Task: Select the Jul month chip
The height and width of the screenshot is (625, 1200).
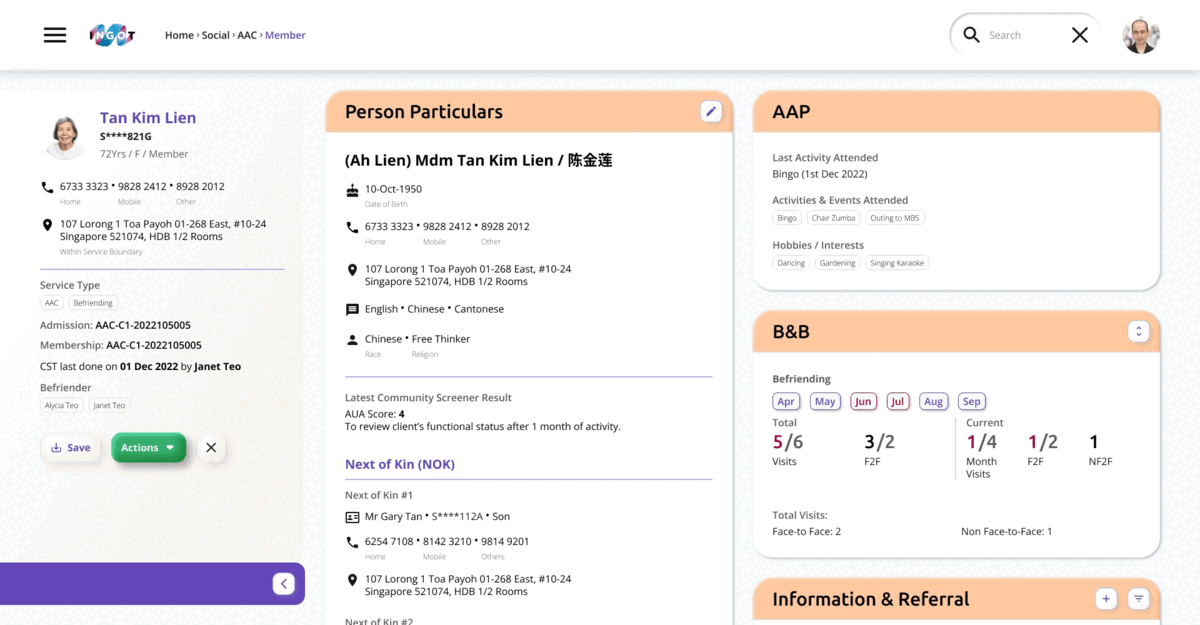Action: [x=898, y=401]
